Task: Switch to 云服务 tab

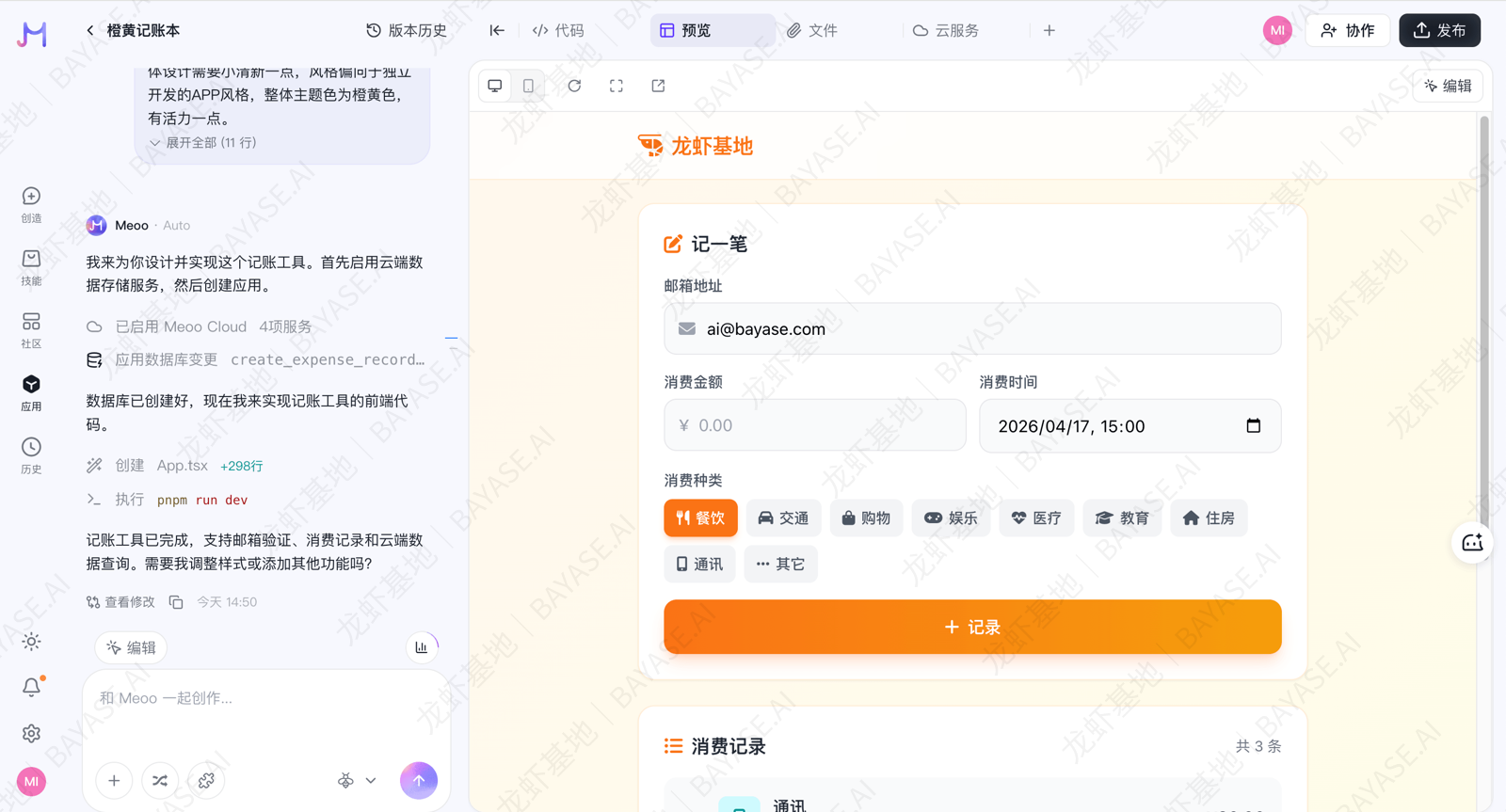Action: tap(946, 30)
